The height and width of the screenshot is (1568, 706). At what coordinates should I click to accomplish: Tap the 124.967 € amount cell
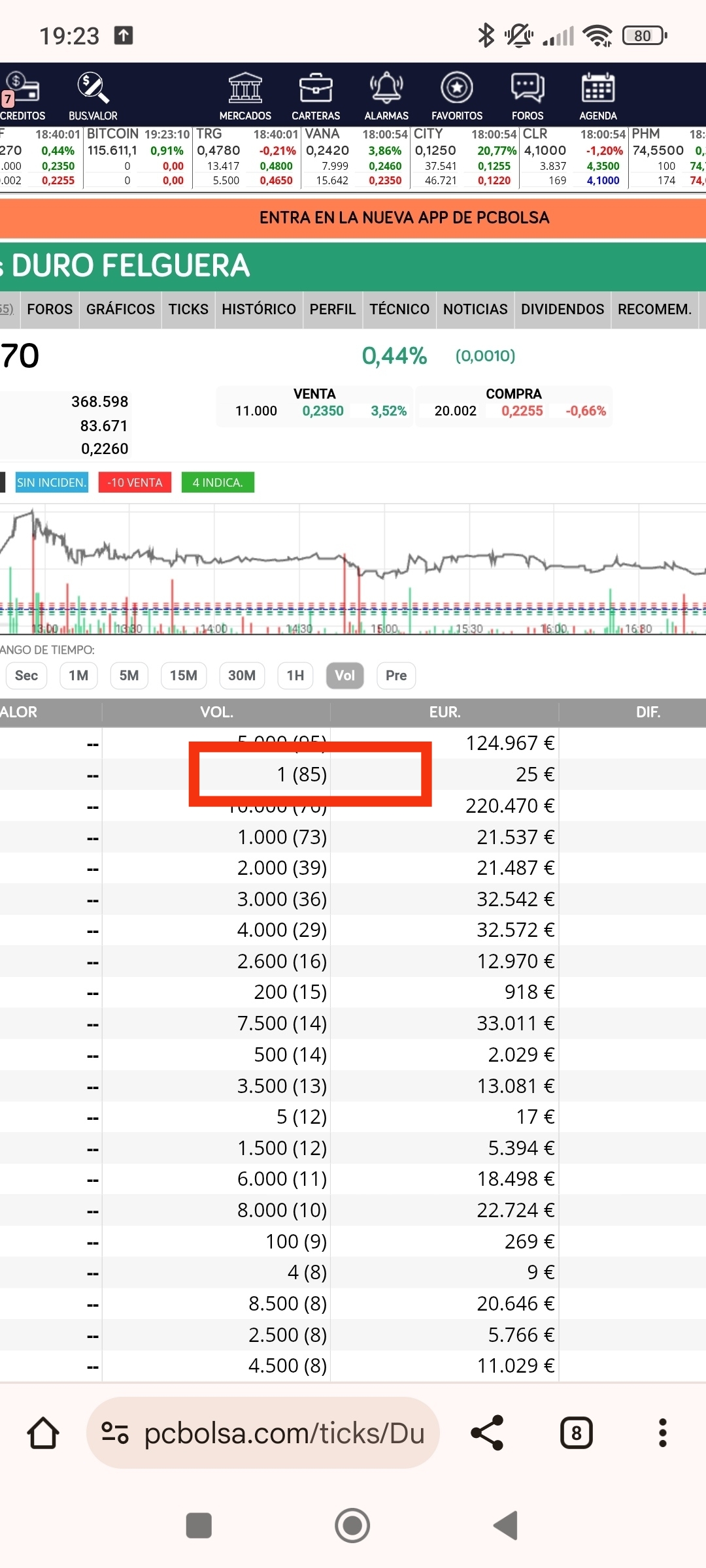[x=510, y=743]
